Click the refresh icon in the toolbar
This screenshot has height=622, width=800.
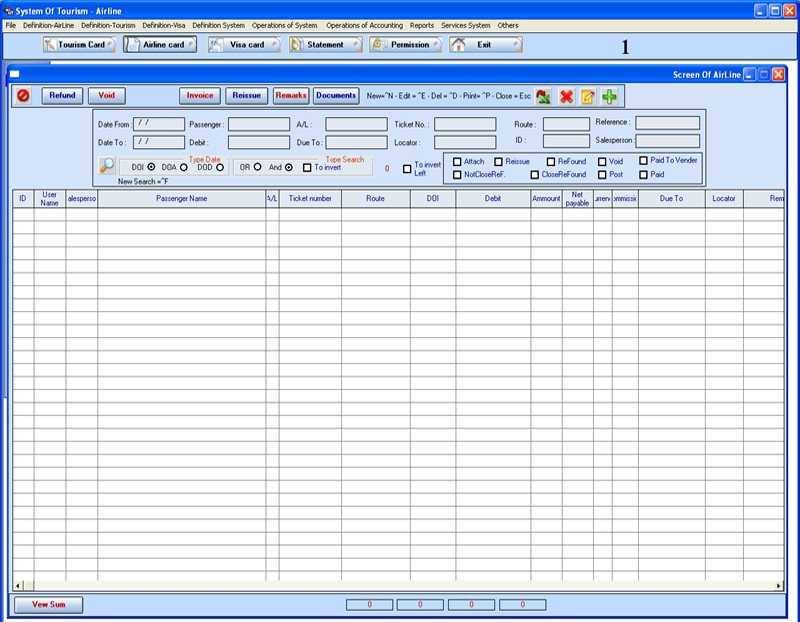[543, 96]
